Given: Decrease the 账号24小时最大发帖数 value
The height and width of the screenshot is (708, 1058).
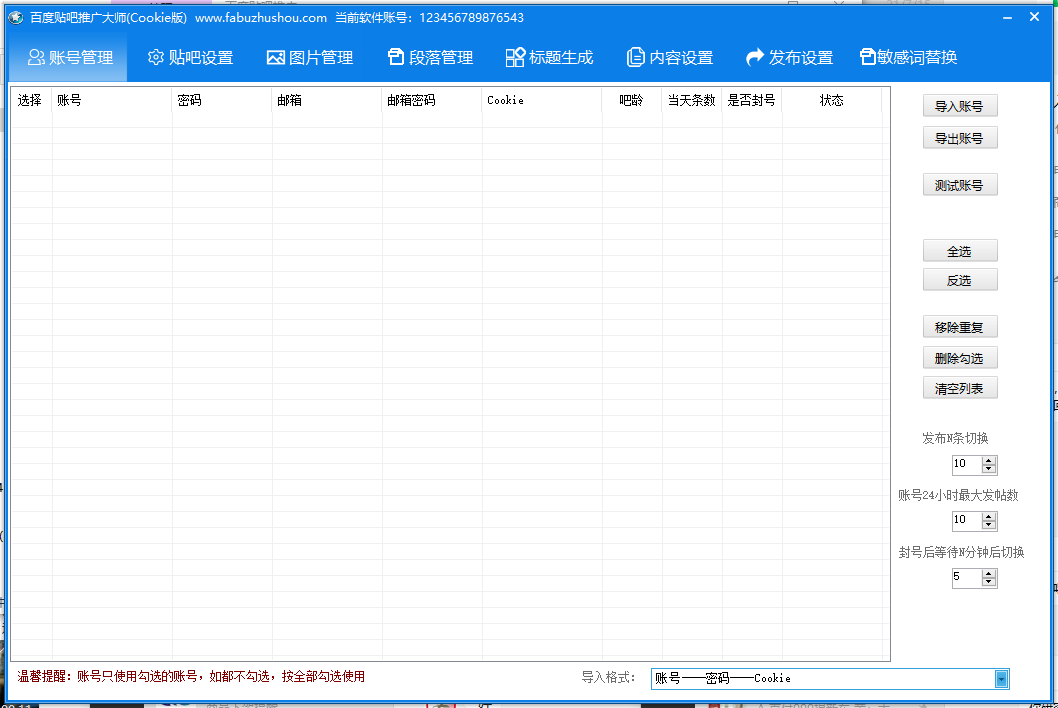Looking at the screenshot, I should point(989,525).
